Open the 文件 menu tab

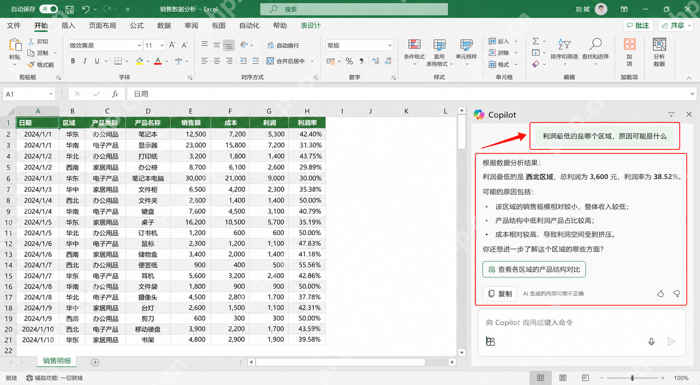click(x=13, y=25)
